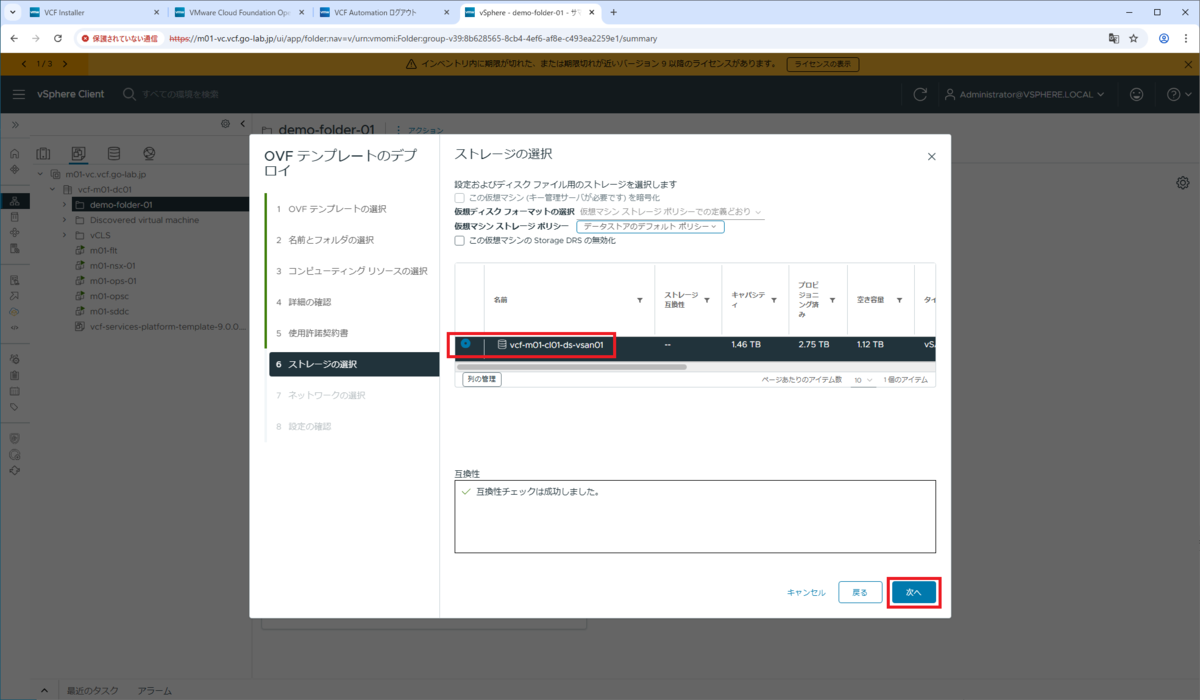Expand demo-folder-01 tree node
Image resolution: width=1200 pixels, height=700 pixels.
65,204
